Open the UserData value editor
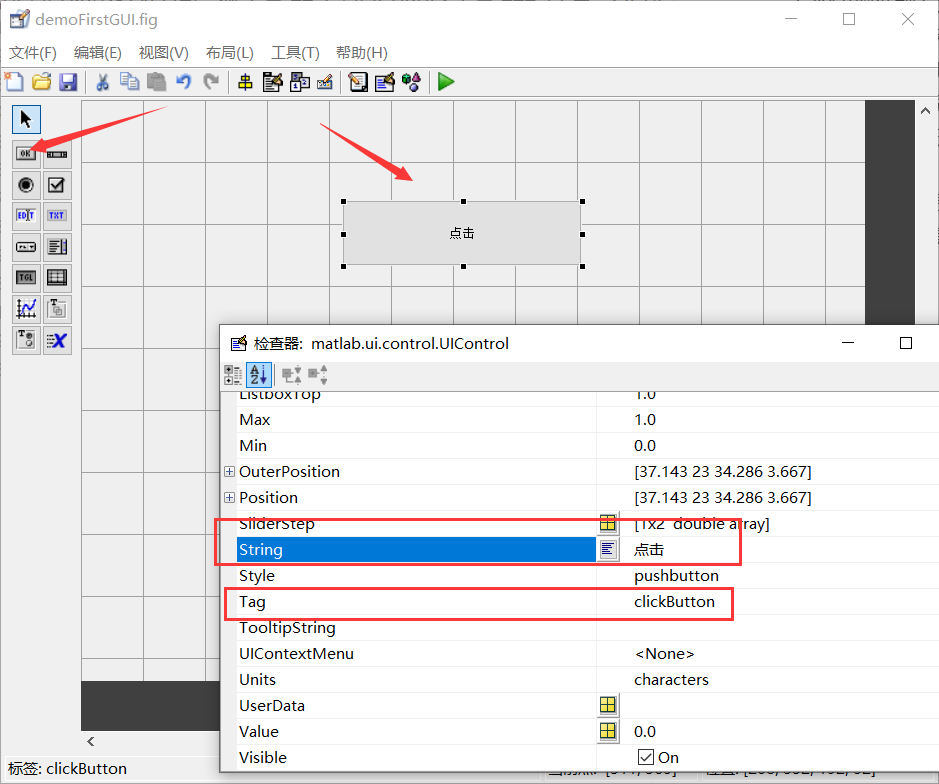 pos(609,705)
